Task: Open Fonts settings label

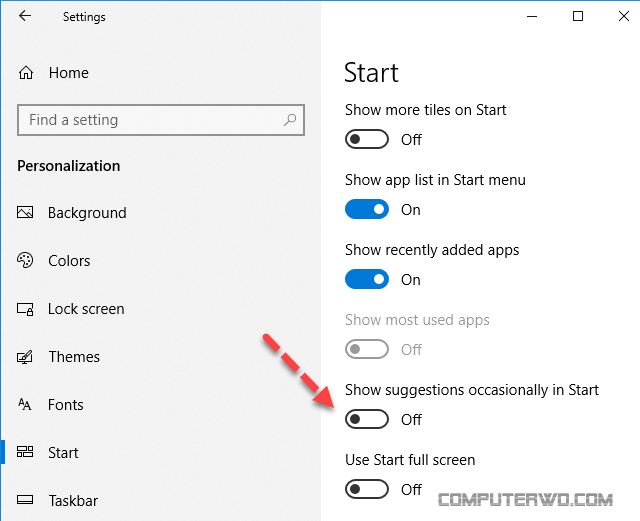Action: [66, 405]
